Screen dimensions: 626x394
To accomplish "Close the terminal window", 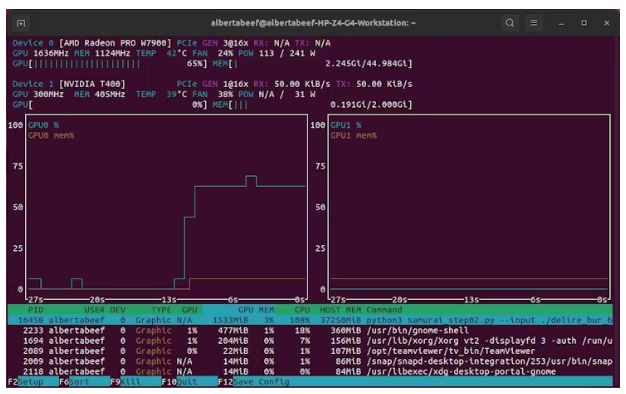I will point(607,23).
